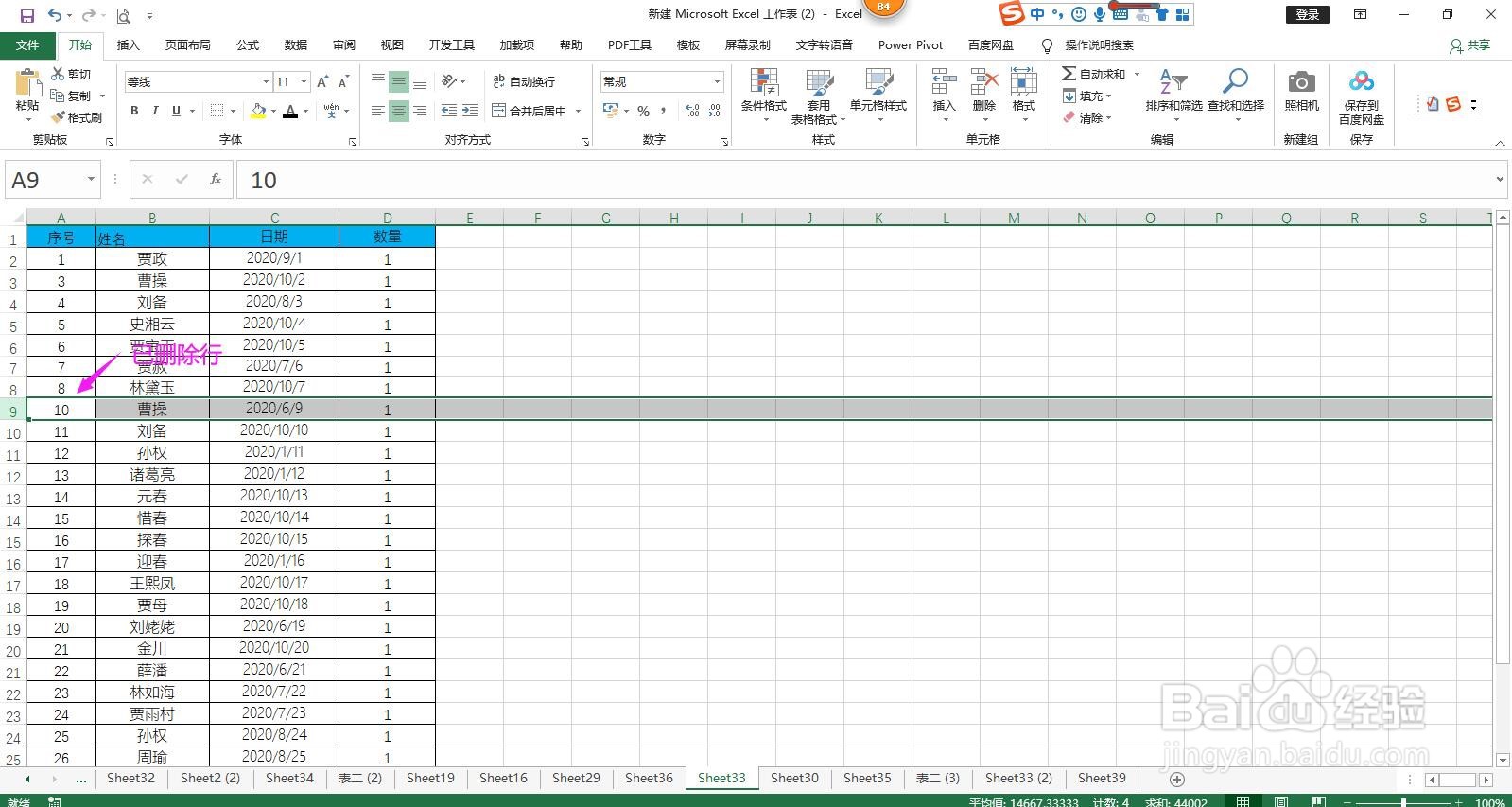
Task: Click decrease indent icon
Action: click(449, 111)
